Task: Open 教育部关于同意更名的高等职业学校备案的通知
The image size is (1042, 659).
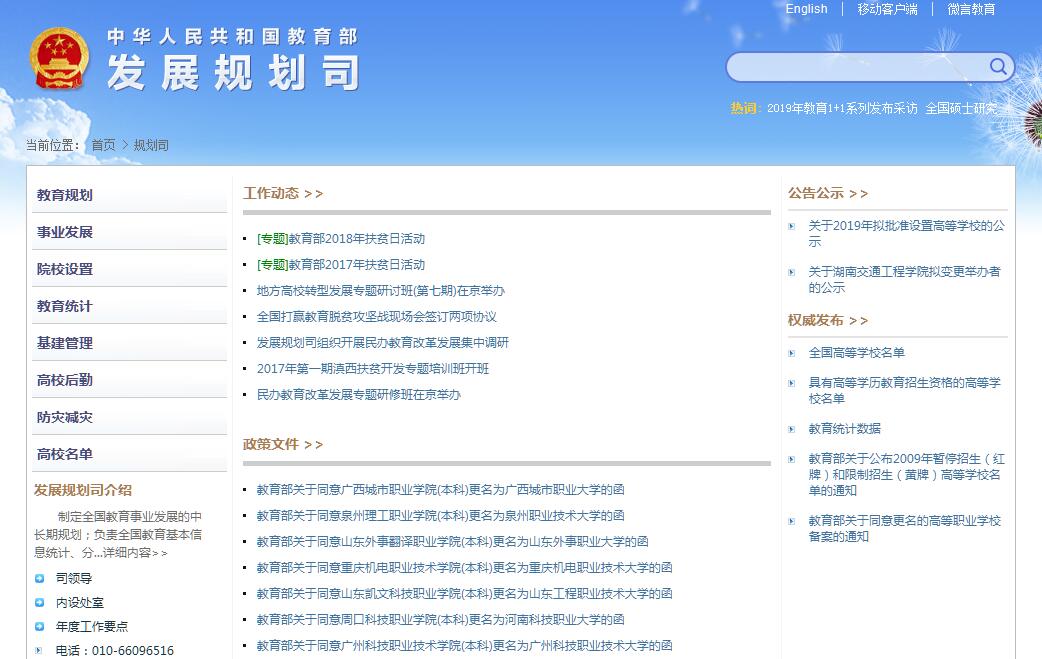Action: click(904, 528)
